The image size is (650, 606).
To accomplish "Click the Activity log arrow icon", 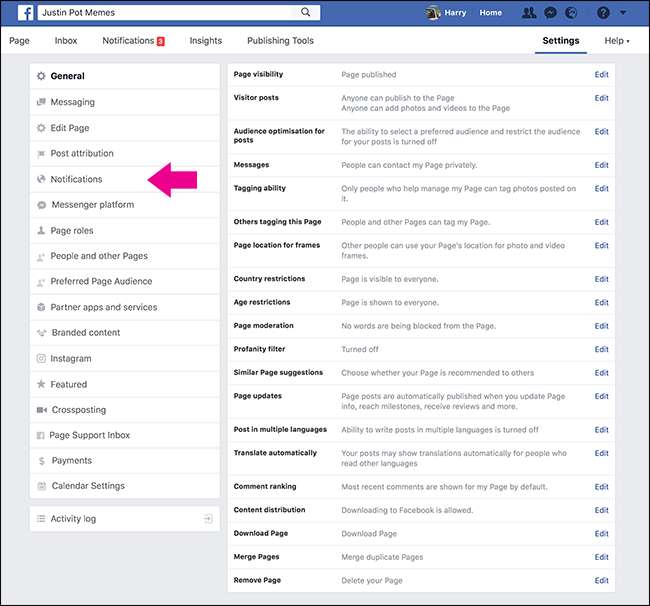I will pos(207,519).
